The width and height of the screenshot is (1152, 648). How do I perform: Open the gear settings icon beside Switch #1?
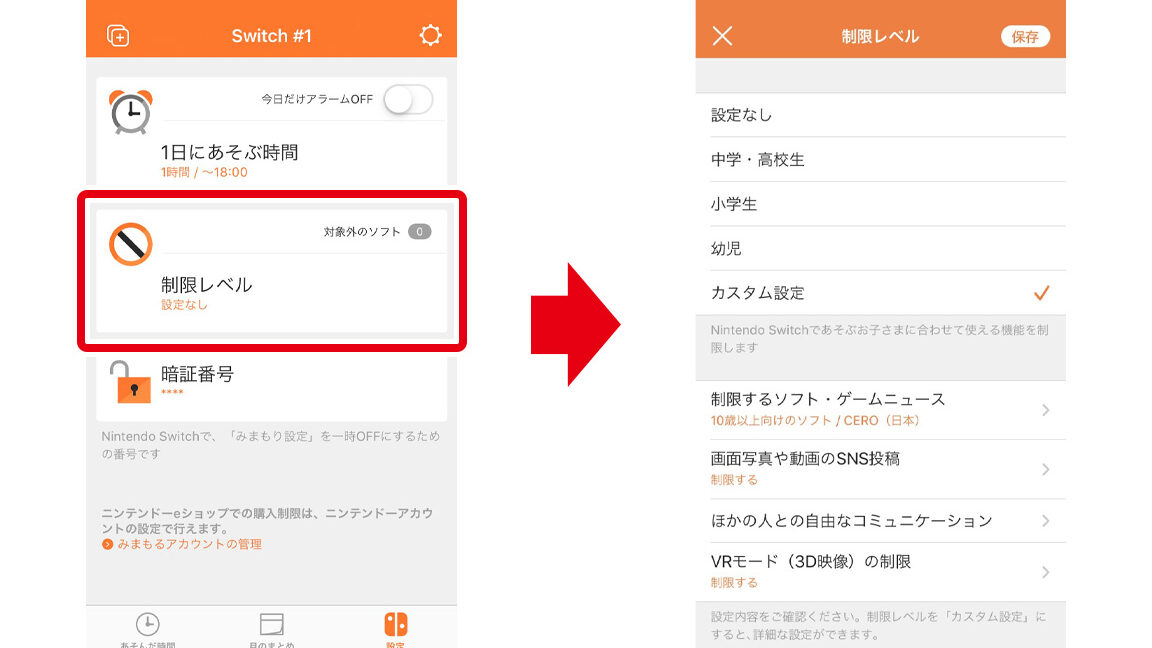[x=431, y=35]
